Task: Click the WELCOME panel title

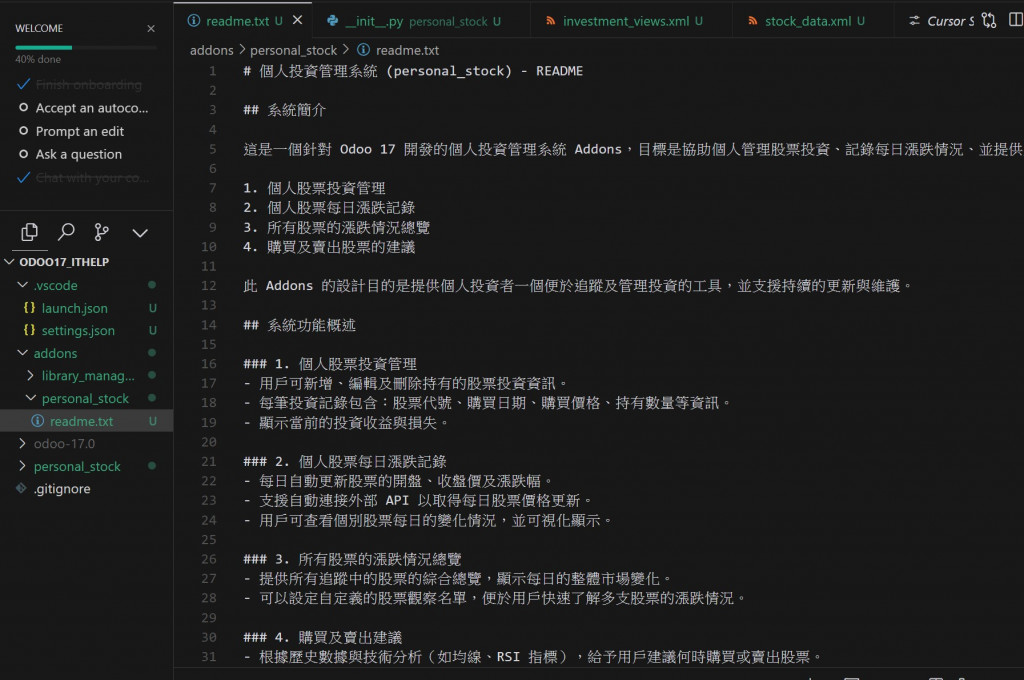Action: click(39, 29)
